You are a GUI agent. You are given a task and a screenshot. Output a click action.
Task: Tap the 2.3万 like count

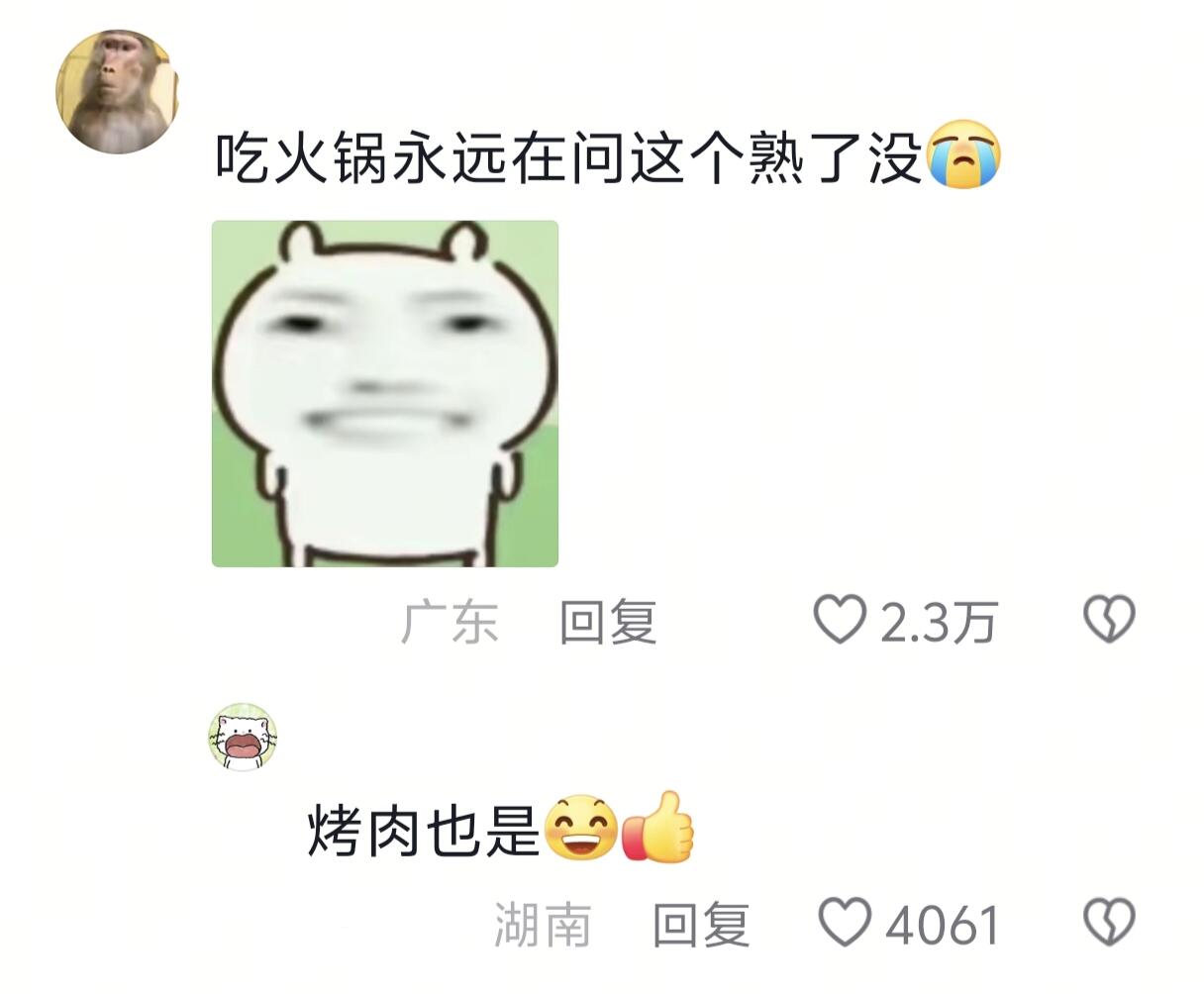pos(938,623)
